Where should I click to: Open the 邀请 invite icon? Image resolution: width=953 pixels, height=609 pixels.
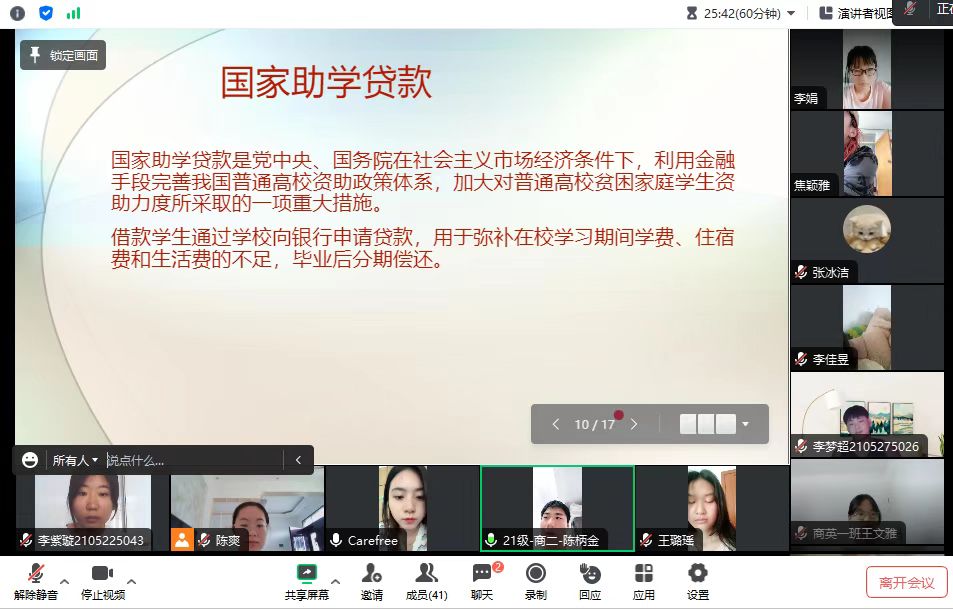(x=371, y=580)
